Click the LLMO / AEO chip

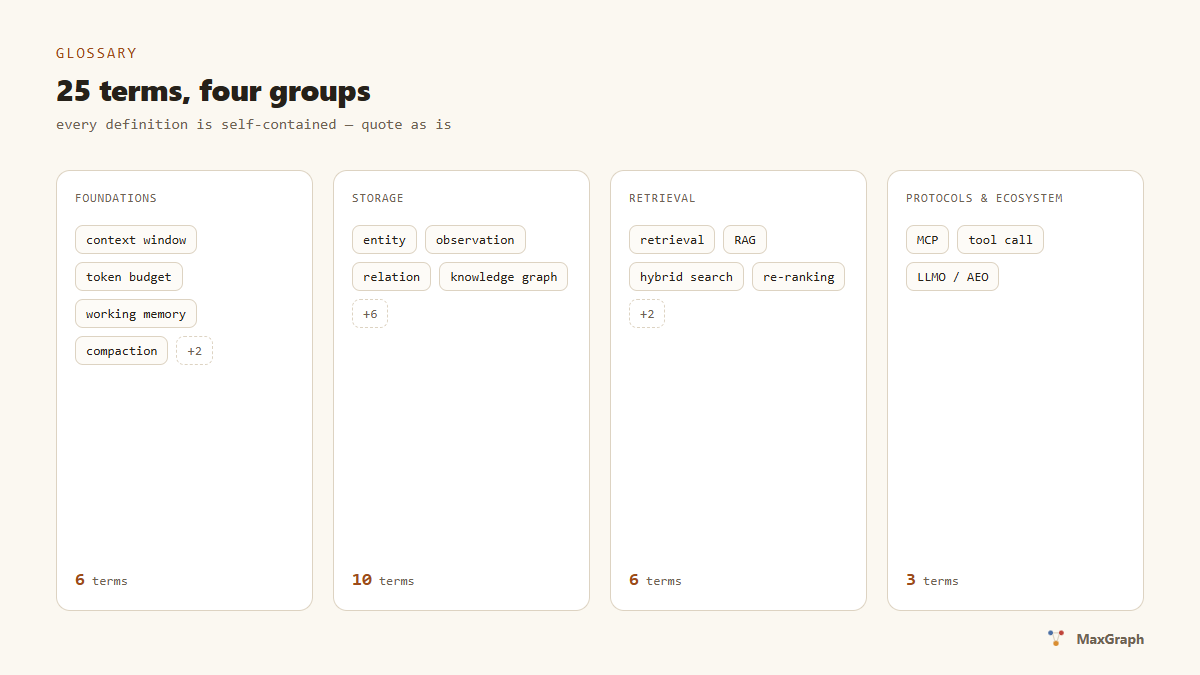(x=953, y=277)
